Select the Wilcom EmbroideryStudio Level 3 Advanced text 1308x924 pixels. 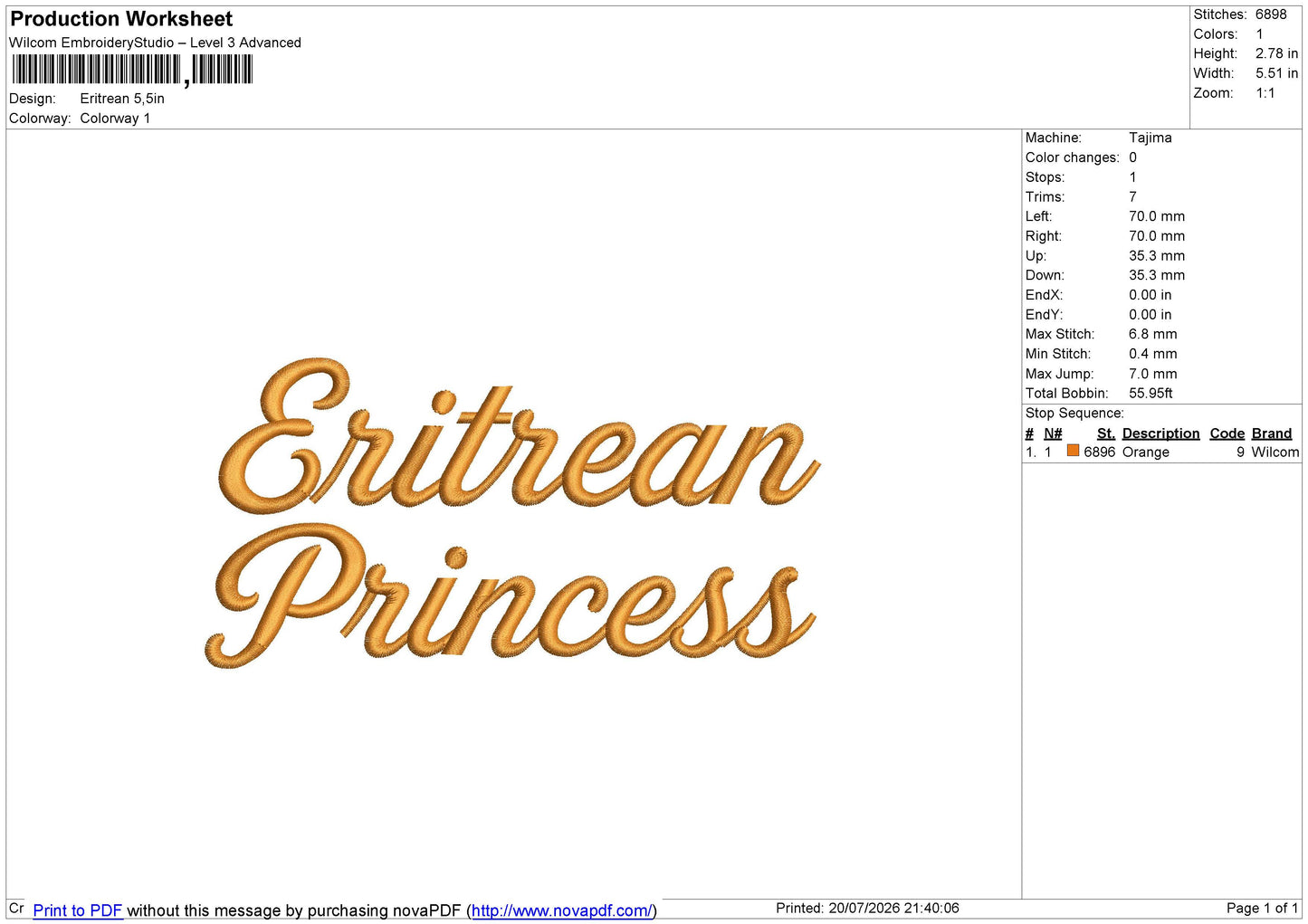[x=155, y=43]
